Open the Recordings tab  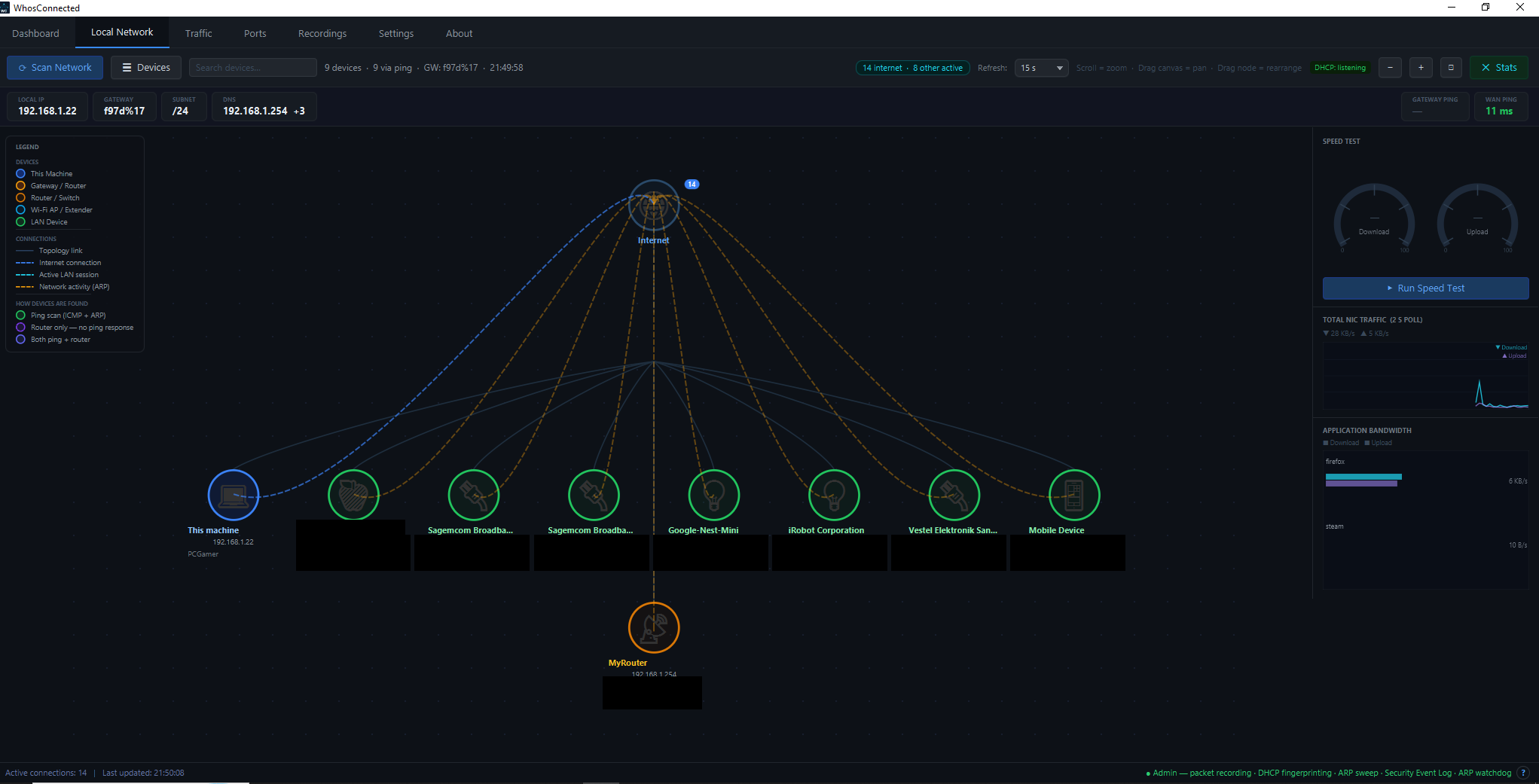[x=322, y=33]
